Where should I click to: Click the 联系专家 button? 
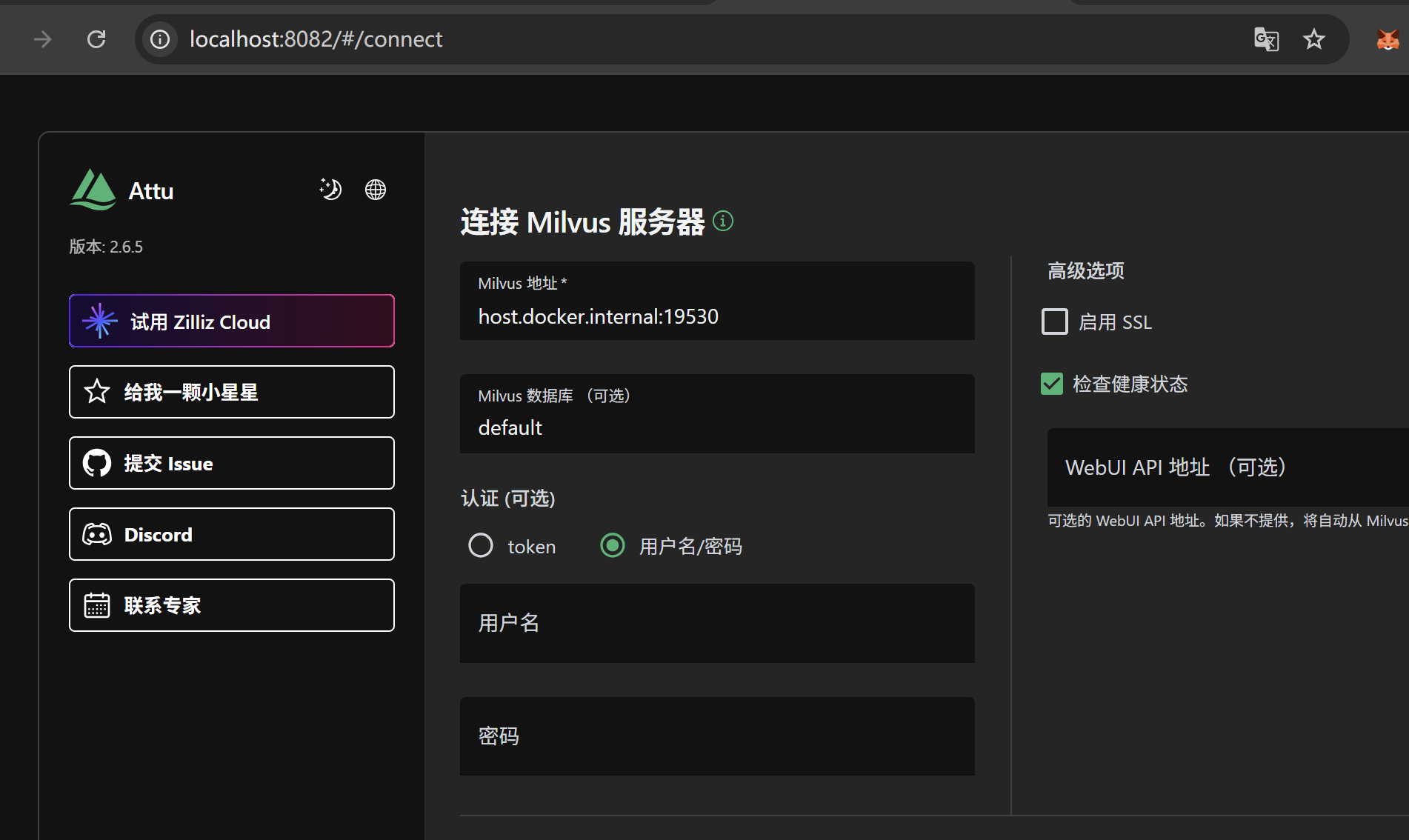[232, 605]
